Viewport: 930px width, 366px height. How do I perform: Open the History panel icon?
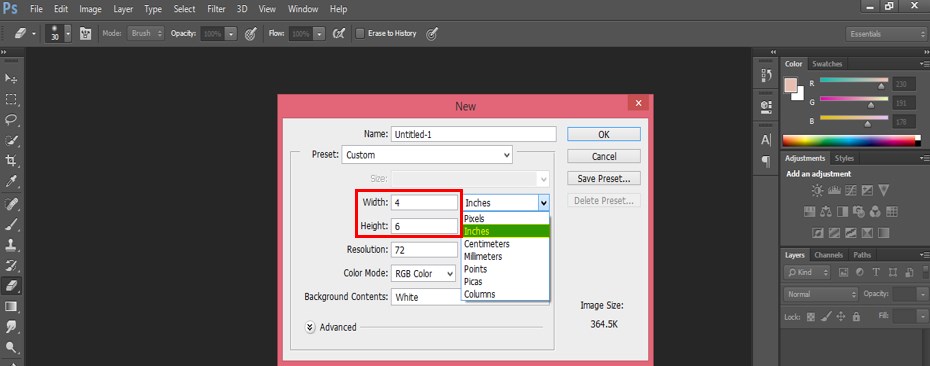click(766, 75)
